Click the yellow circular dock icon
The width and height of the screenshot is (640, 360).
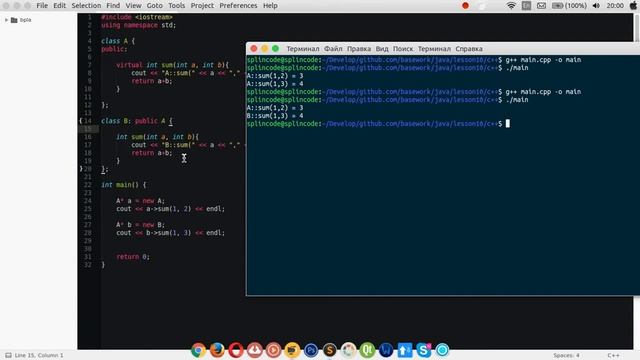[292, 350]
